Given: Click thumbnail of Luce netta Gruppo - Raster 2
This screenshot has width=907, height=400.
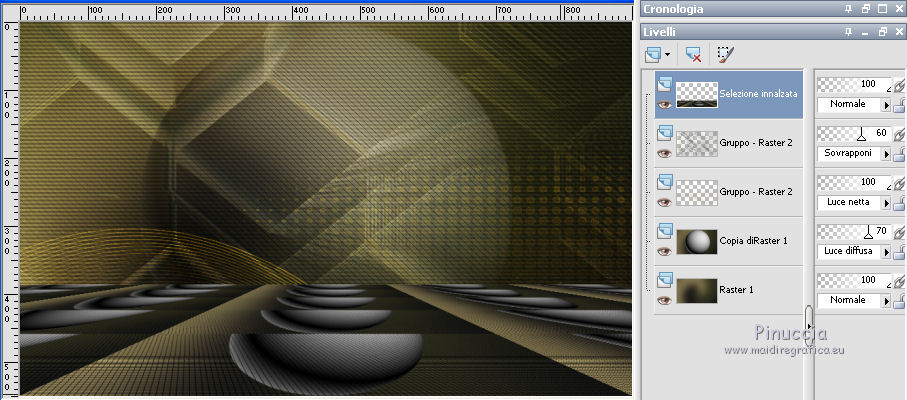Looking at the screenshot, I should click(x=697, y=192).
